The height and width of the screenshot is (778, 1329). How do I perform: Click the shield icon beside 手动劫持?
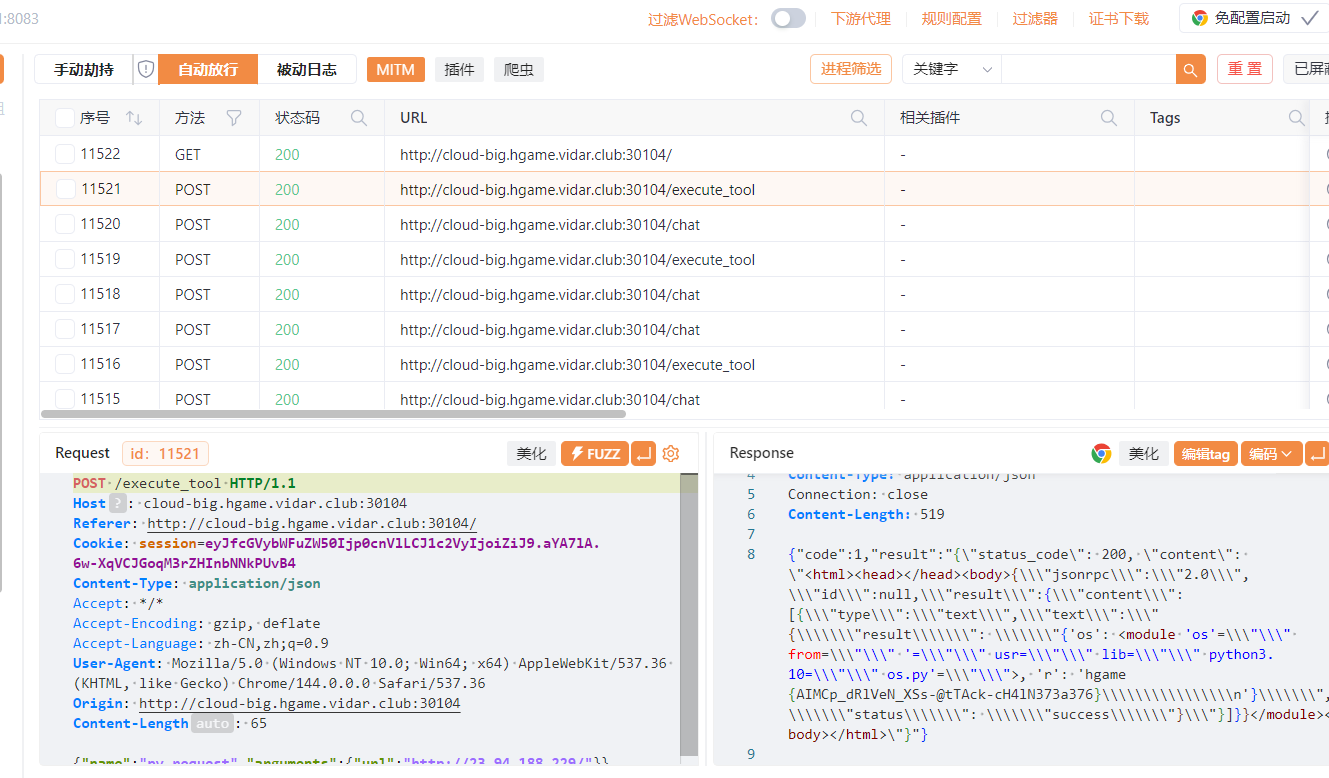146,69
